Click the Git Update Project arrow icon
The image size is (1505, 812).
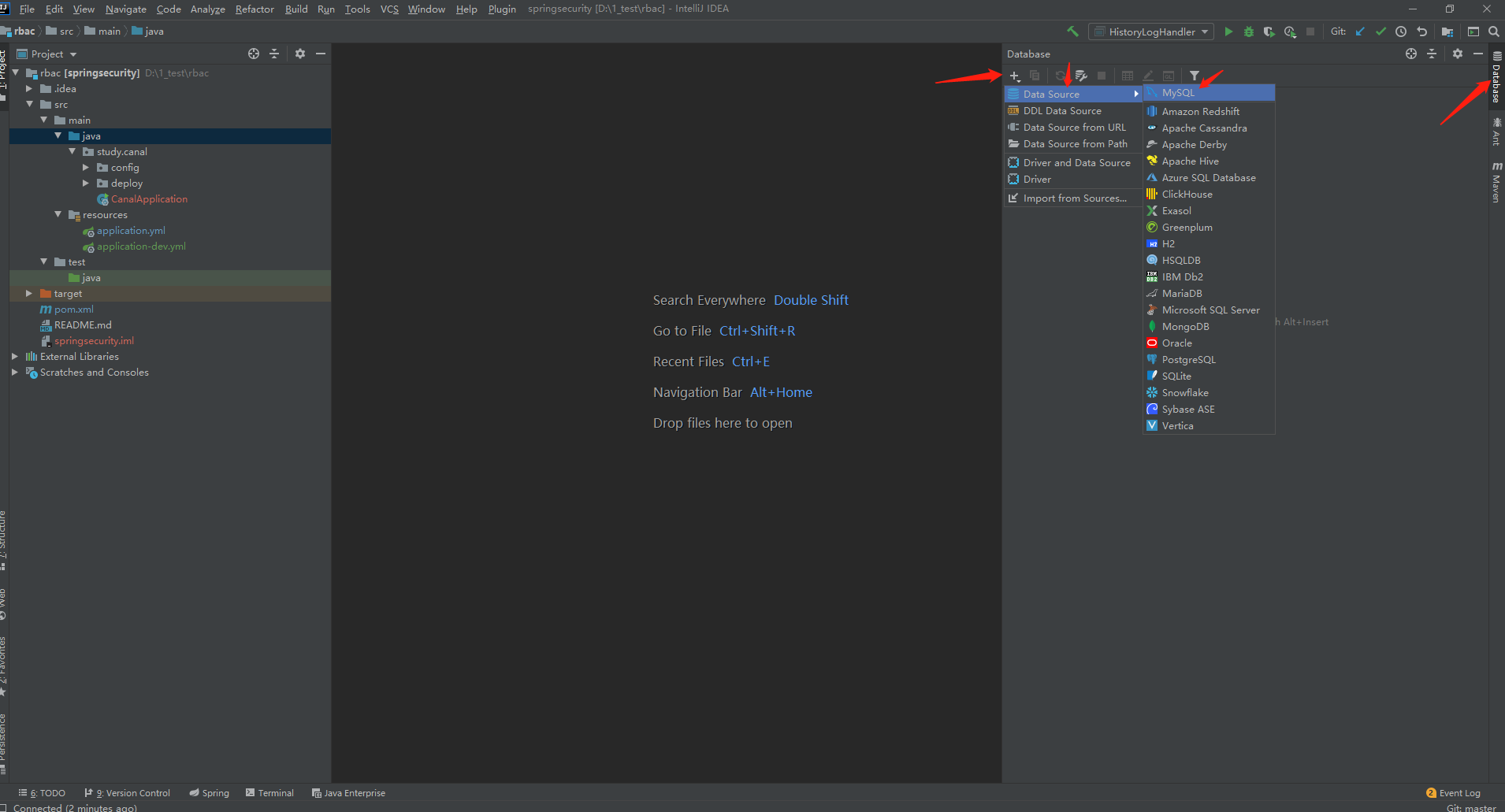(x=1360, y=32)
